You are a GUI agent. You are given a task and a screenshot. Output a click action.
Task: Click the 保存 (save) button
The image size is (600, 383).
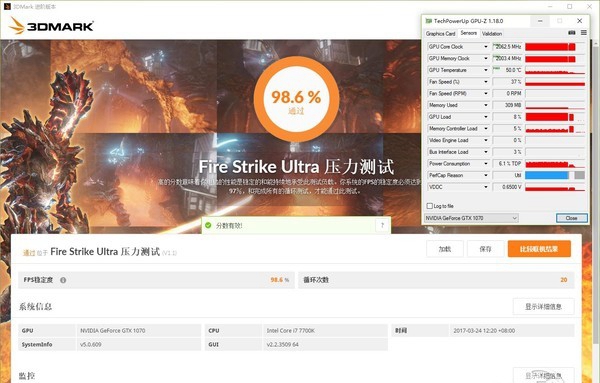coord(485,249)
